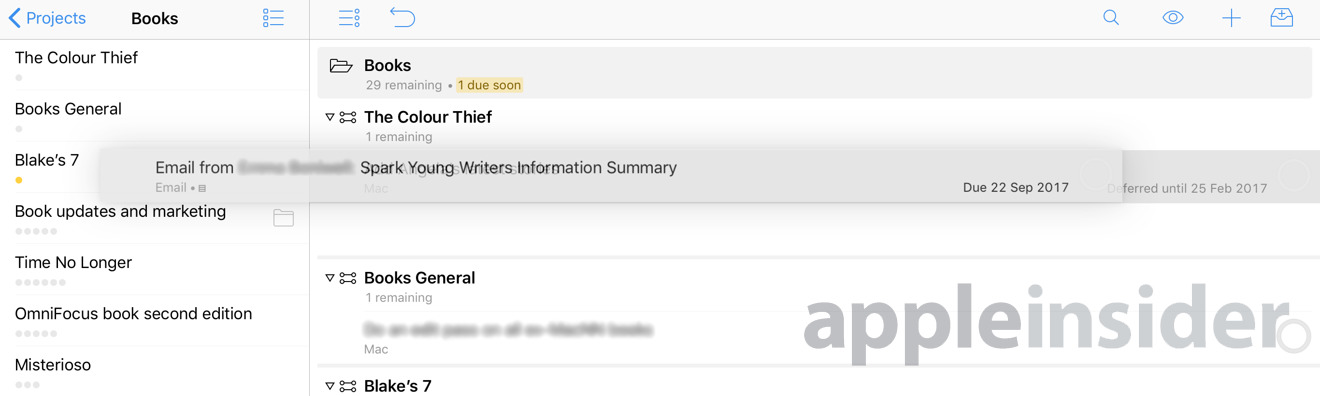The width and height of the screenshot is (1320, 396).
Task: Open sidebar list options icon next to Books
Action: pos(273,18)
